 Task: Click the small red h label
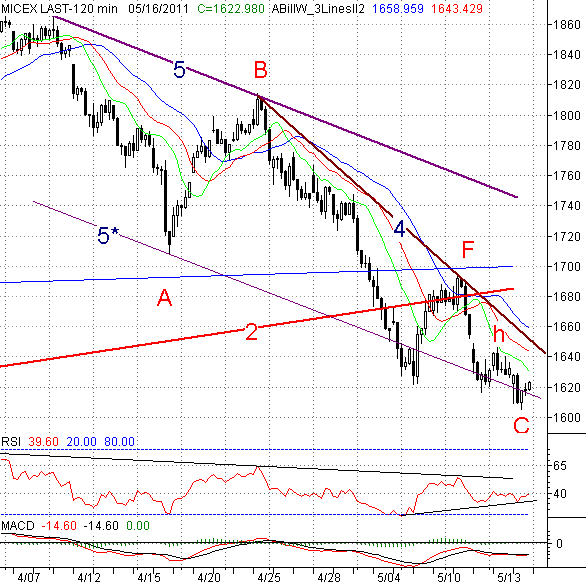[499, 334]
